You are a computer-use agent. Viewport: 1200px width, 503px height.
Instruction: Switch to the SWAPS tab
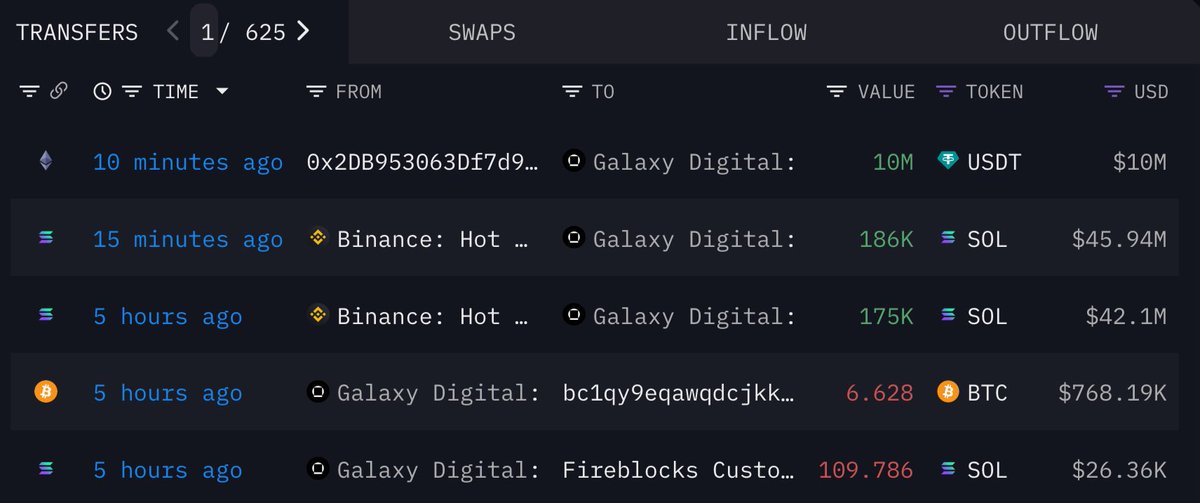pyautogui.click(x=482, y=32)
